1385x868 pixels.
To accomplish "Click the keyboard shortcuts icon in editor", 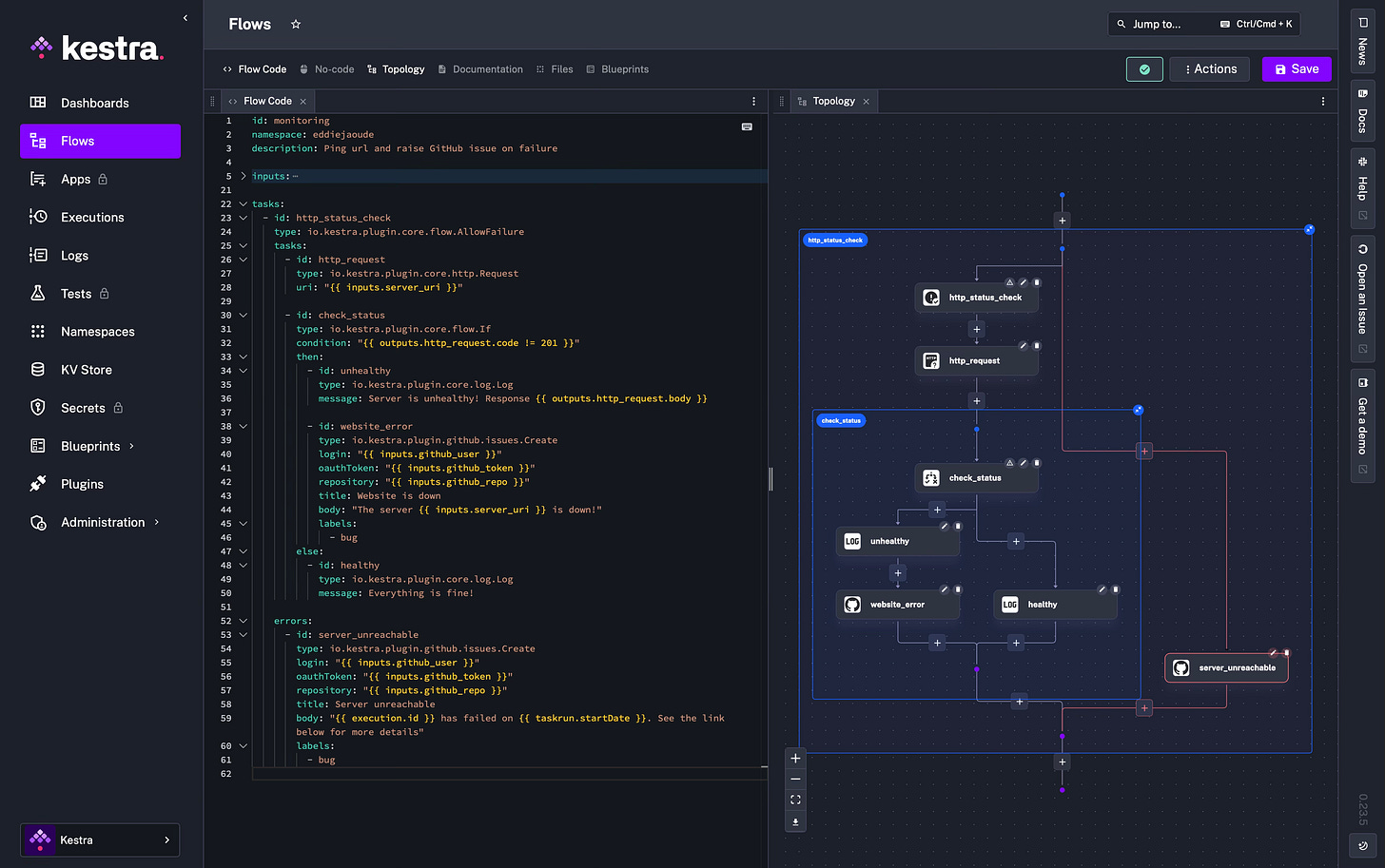I will click(747, 126).
